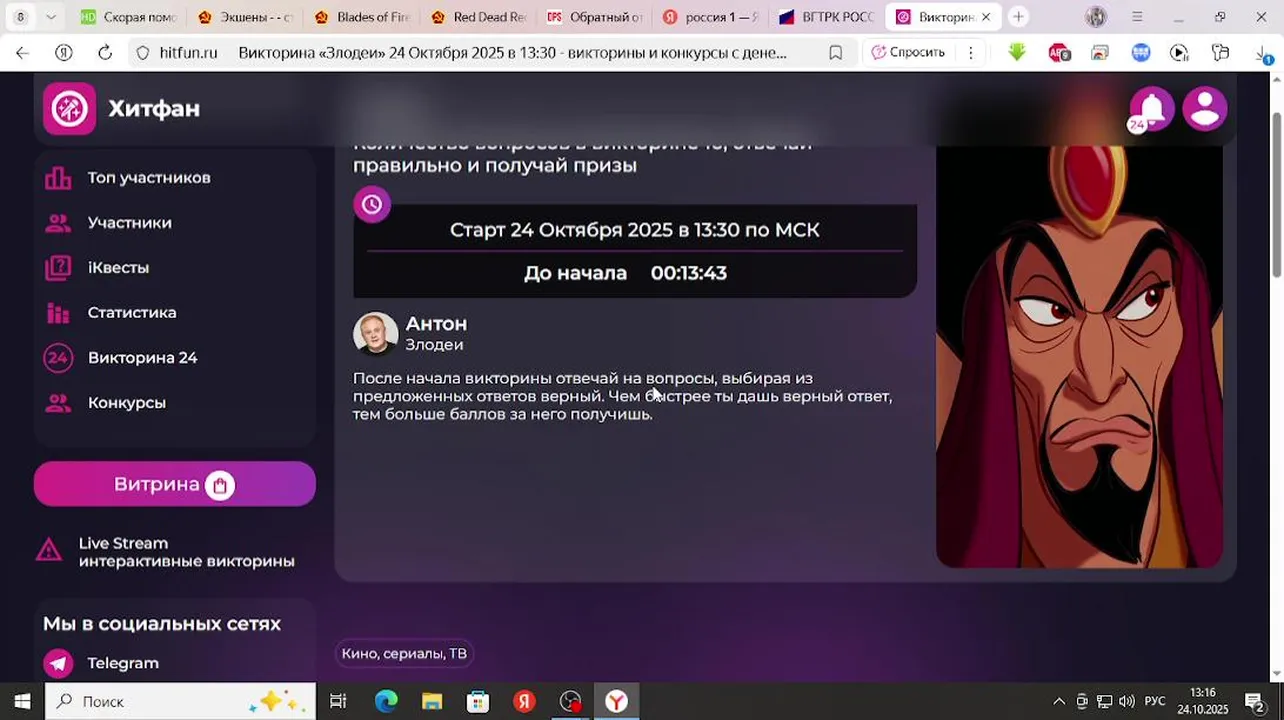Image resolution: width=1284 pixels, height=720 pixels.
Task: Launch Microsoft Edge from taskbar
Action: 386,701
